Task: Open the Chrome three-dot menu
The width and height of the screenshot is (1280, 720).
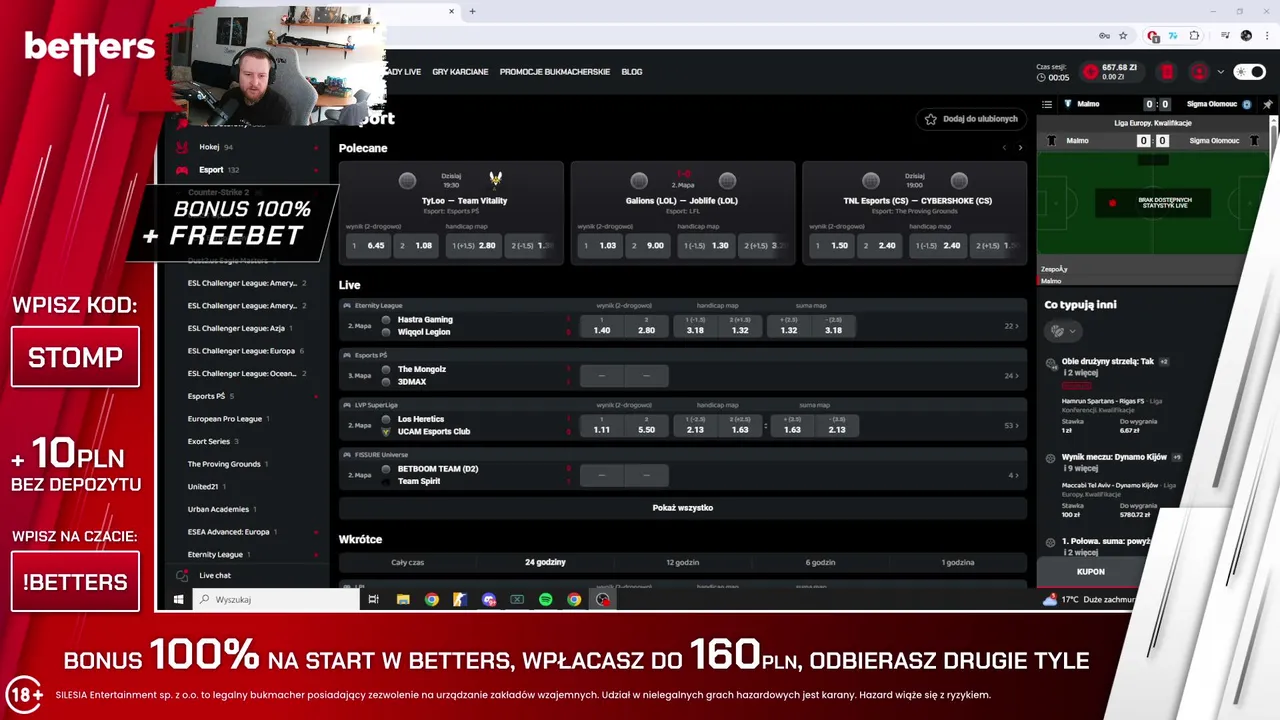Action: point(1266,35)
